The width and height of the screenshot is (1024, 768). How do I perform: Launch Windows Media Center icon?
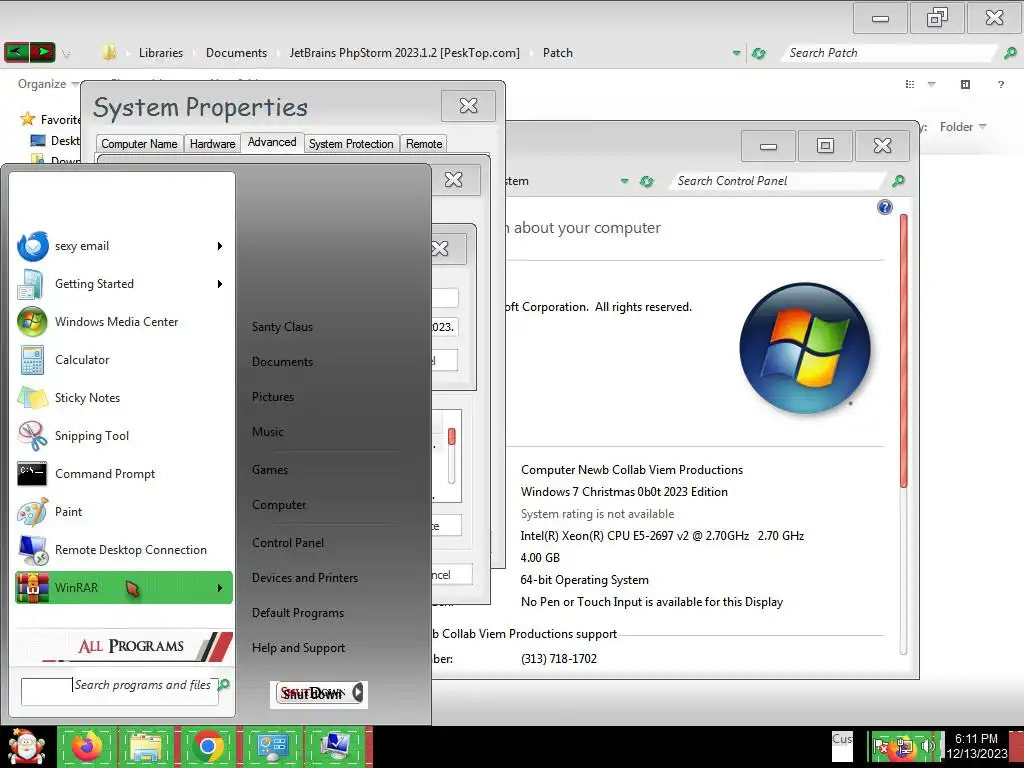coord(32,322)
